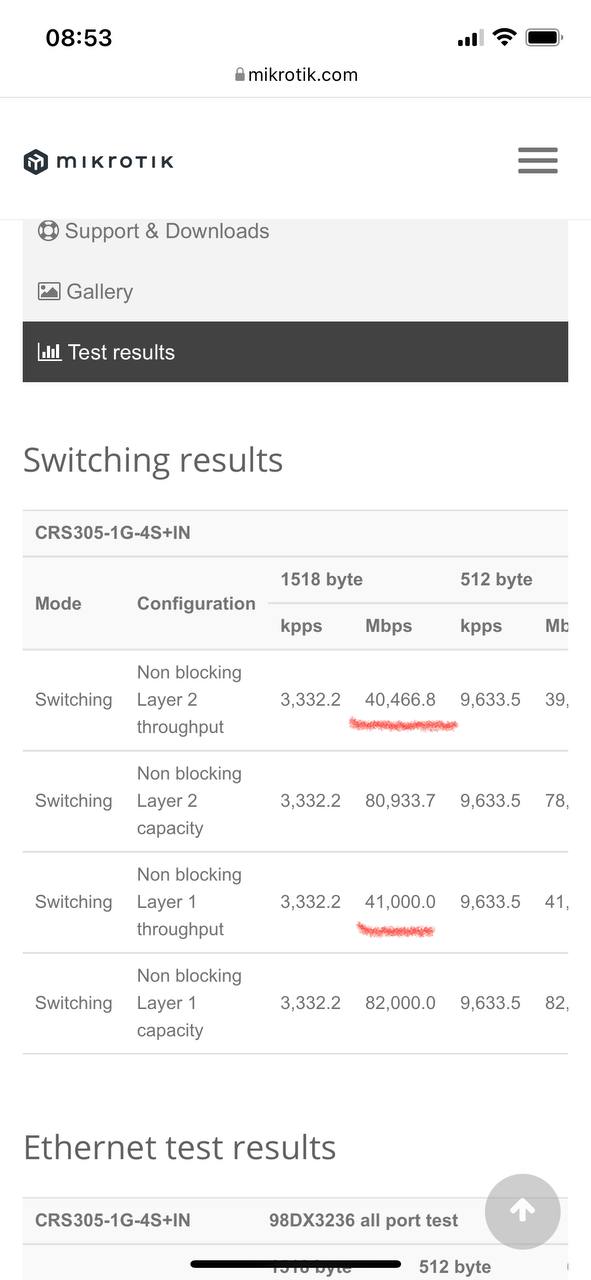Tap the mikrotik.com address bar
Viewport: 591px width, 1280px height.
(296, 75)
